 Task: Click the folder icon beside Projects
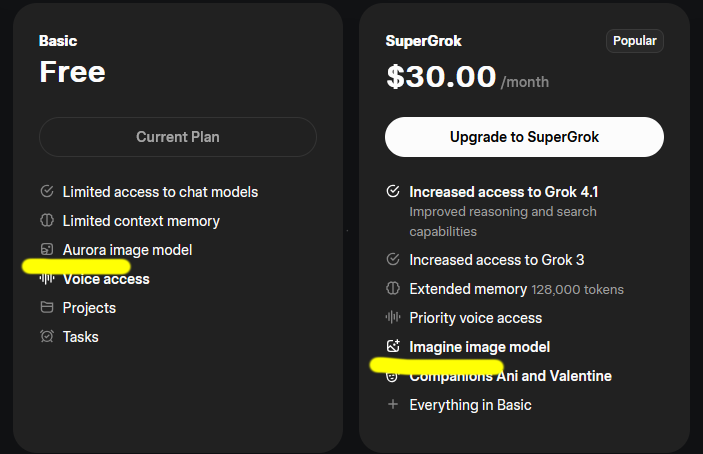[46, 308]
